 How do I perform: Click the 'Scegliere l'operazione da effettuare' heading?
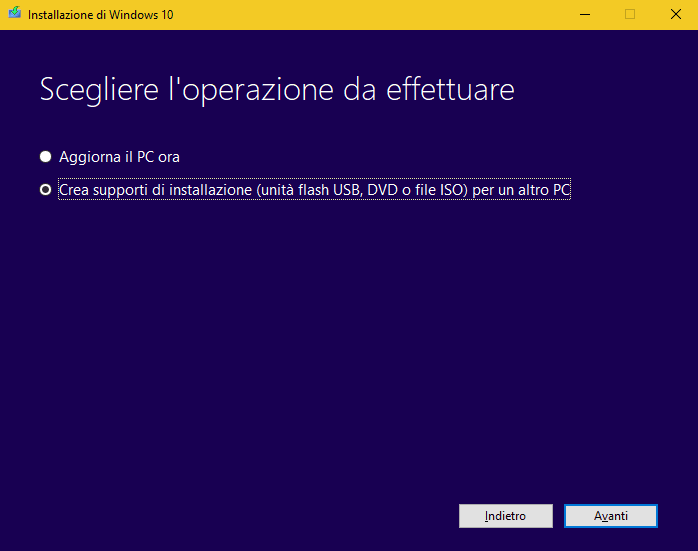pos(277,90)
